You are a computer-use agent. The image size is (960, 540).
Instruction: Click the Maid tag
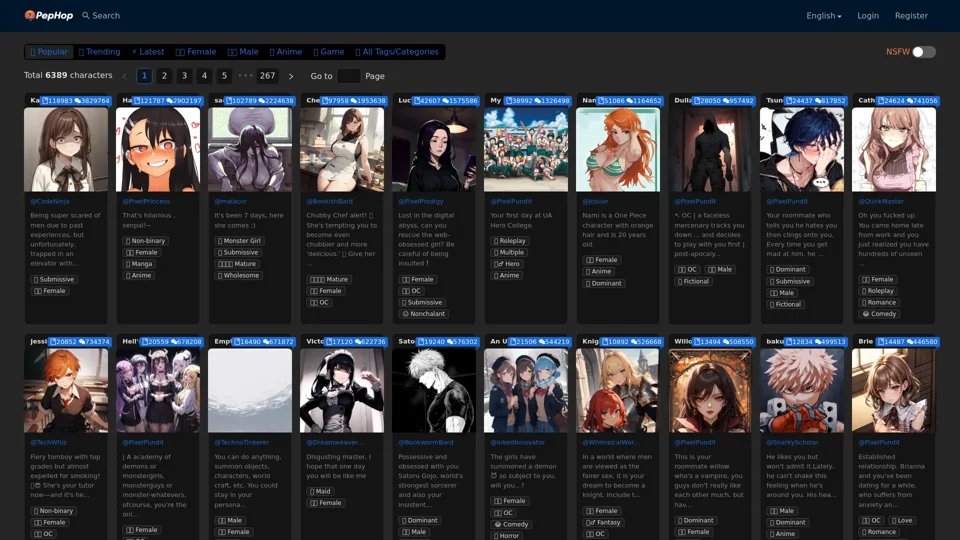pos(320,492)
